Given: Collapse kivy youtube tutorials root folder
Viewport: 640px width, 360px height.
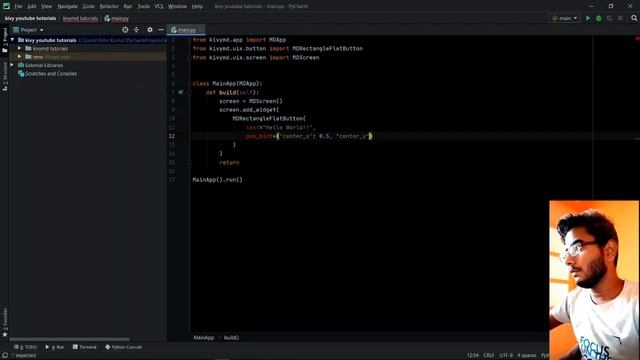Looking at the screenshot, I should point(12,40).
